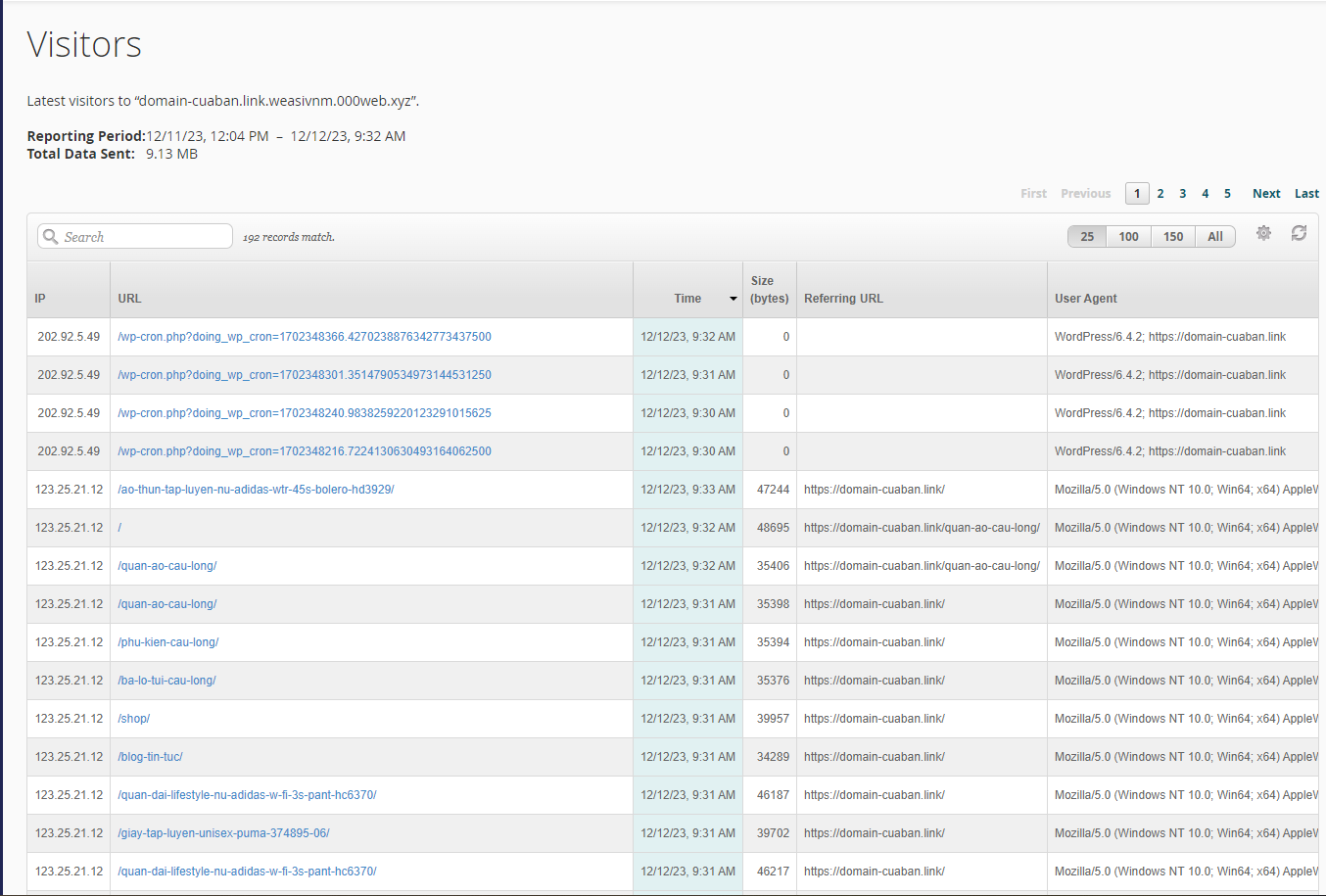Open wp-cron link ending in 164062500
This screenshot has height=896, width=1326.
pyautogui.click(x=305, y=451)
